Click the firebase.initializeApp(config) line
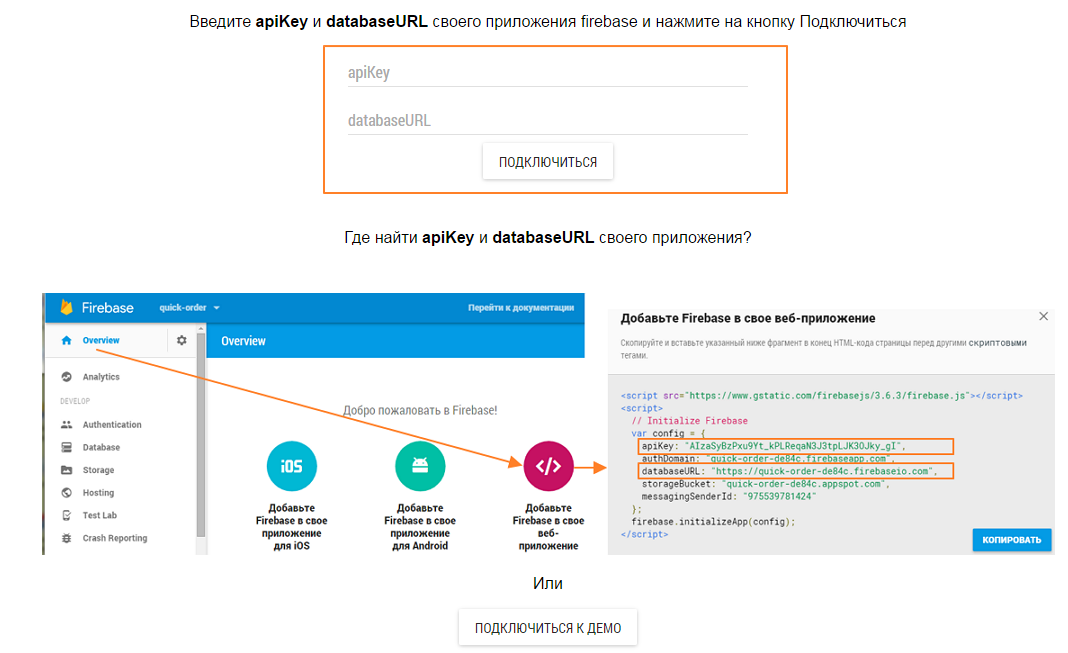This screenshot has width=1068, height=653. [713, 522]
